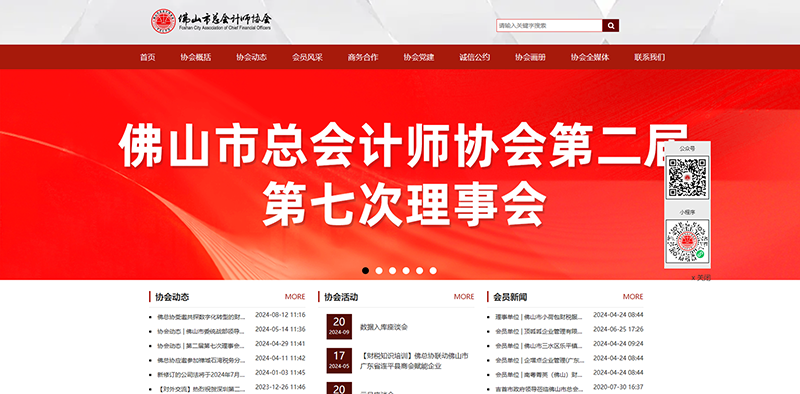Click the timestamp 2024-04-24 09:24

618,343
